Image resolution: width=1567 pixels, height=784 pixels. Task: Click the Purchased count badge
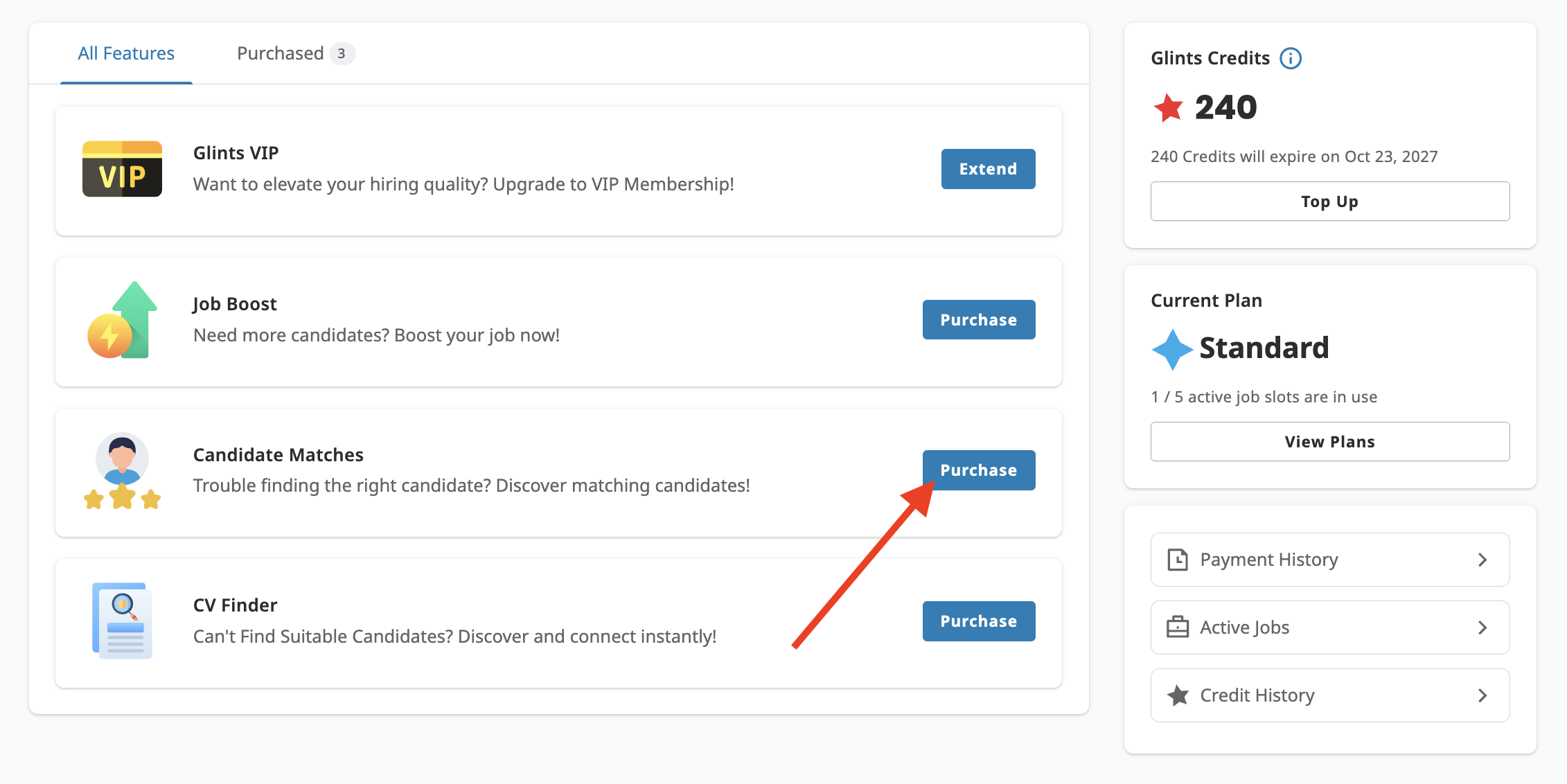click(343, 53)
